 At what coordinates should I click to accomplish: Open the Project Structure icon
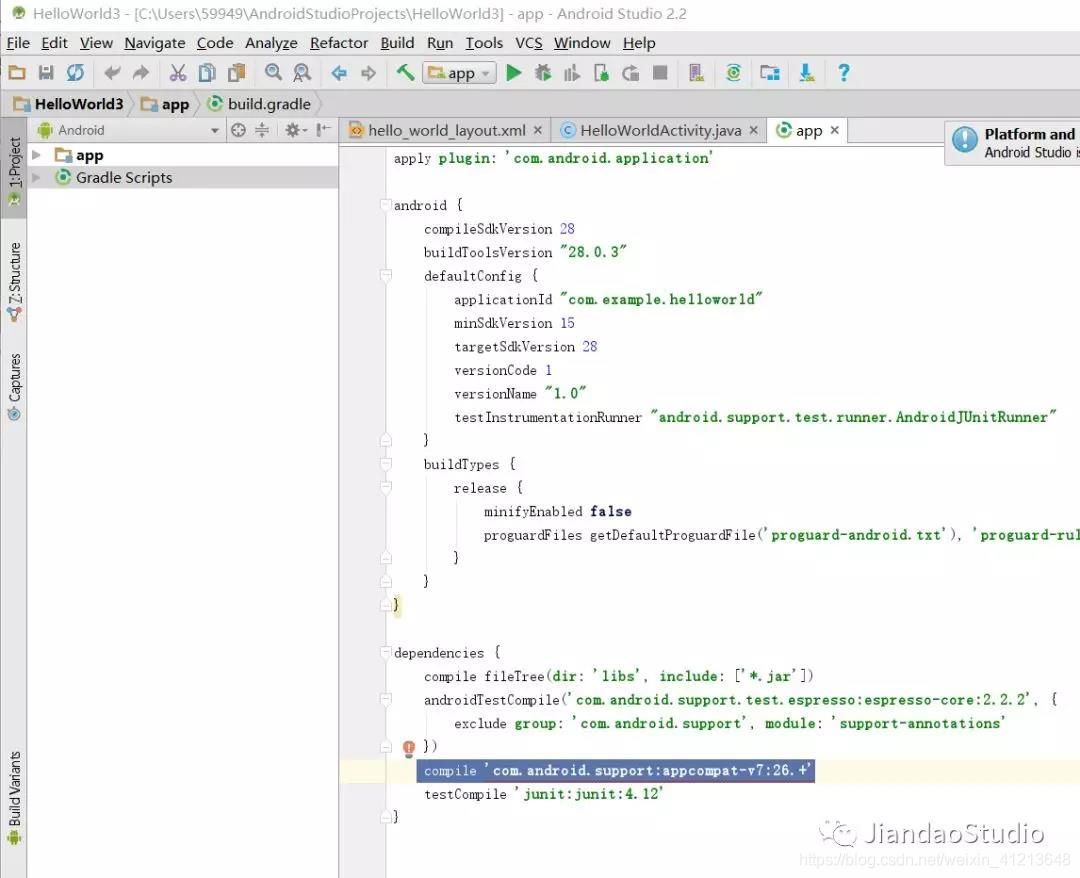click(x=769, y=72)
